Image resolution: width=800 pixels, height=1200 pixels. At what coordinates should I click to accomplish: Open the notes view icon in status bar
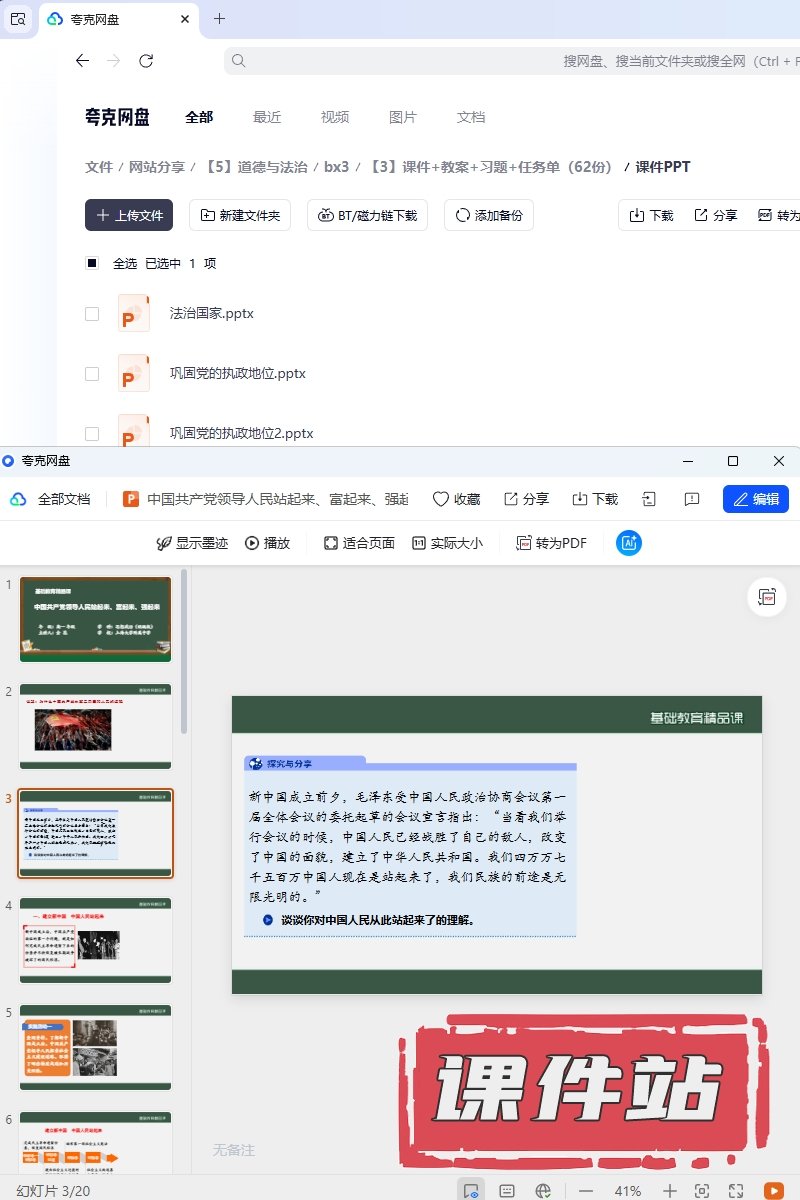[x=507, y=1191]
